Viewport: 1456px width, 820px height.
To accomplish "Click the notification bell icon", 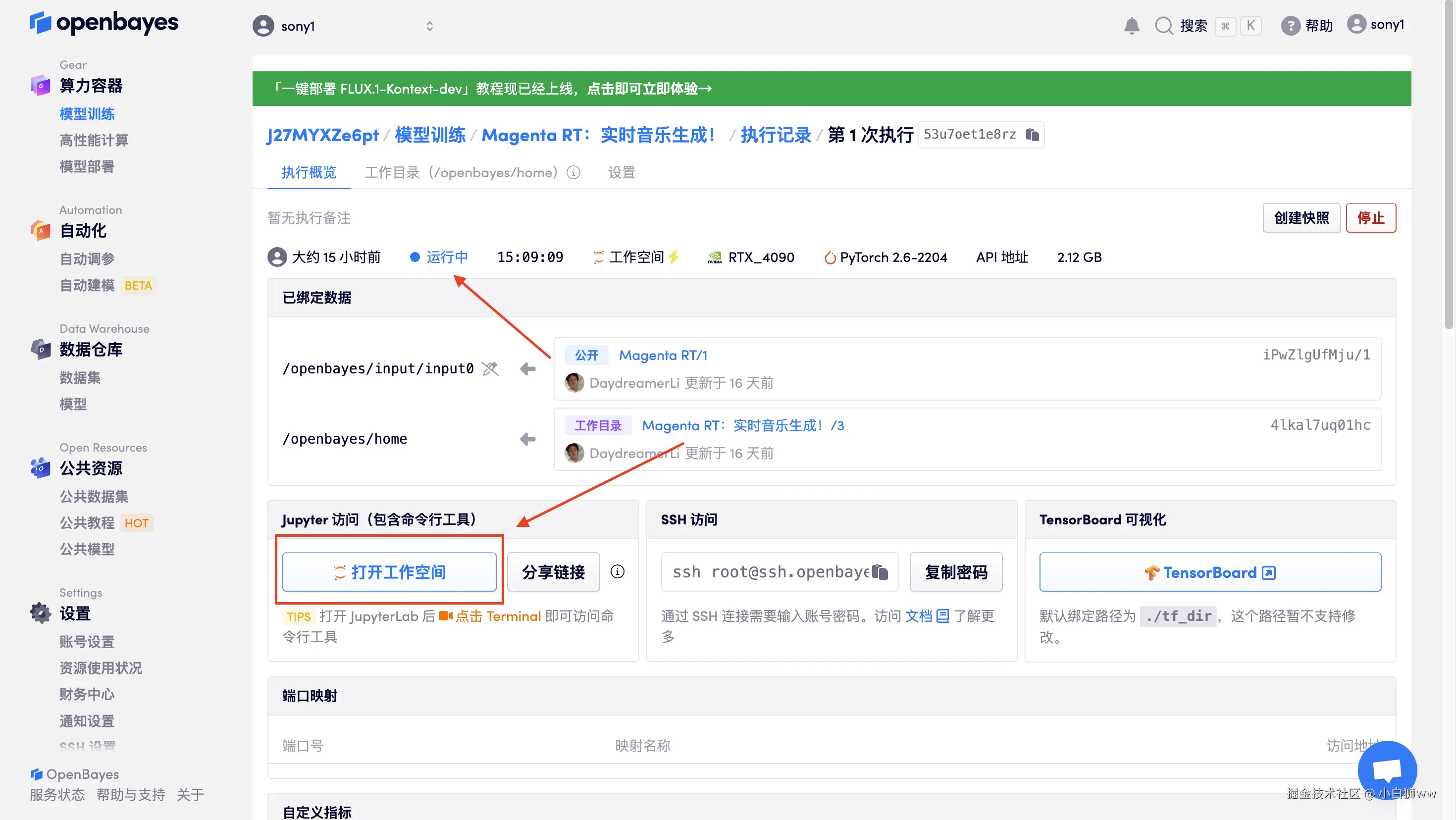I will pos(1131,25).
